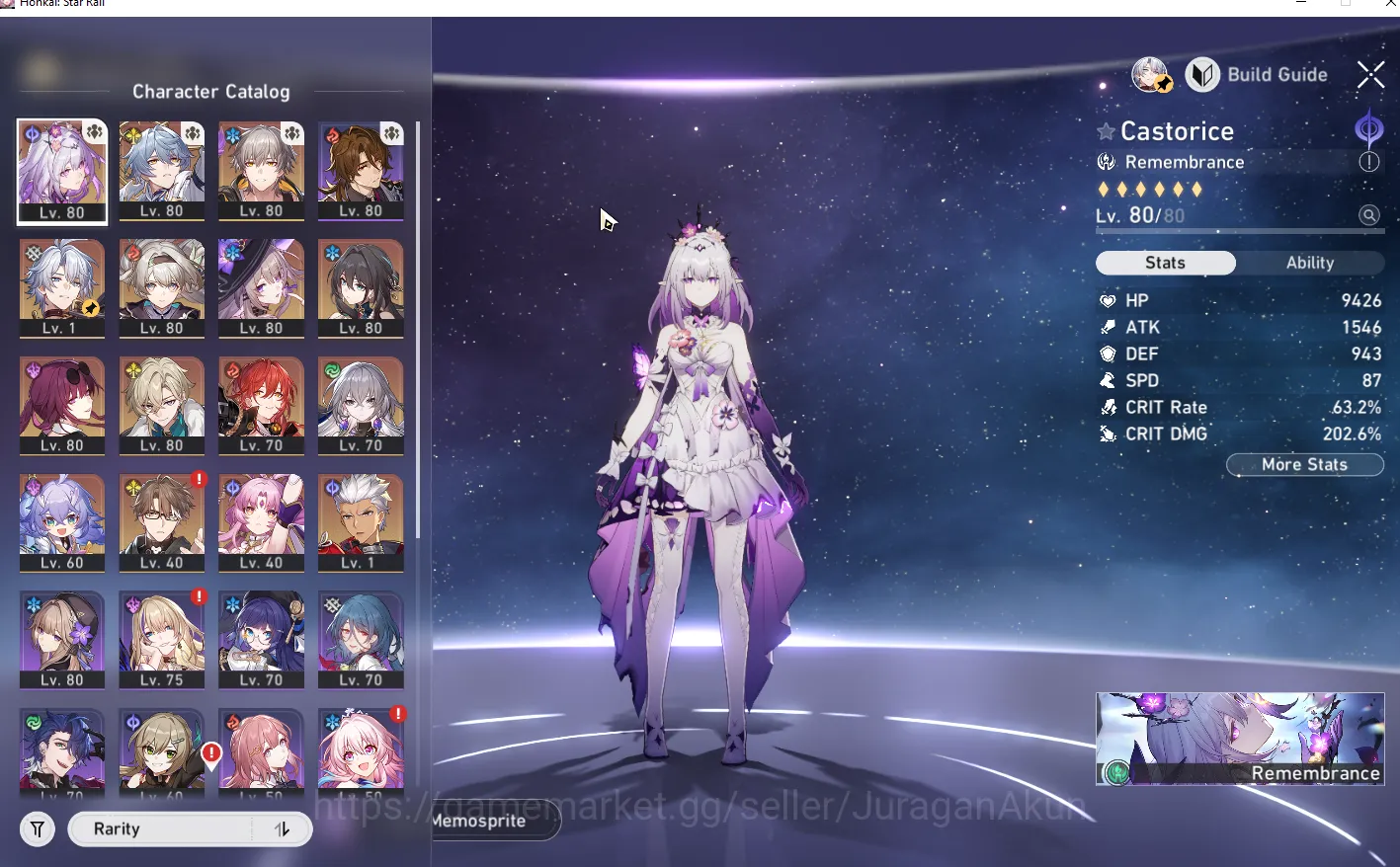This screenshot has width=1400, height=867.
Task: Select Sunday's Lv. 80 portrait
Action: [162, 172]
